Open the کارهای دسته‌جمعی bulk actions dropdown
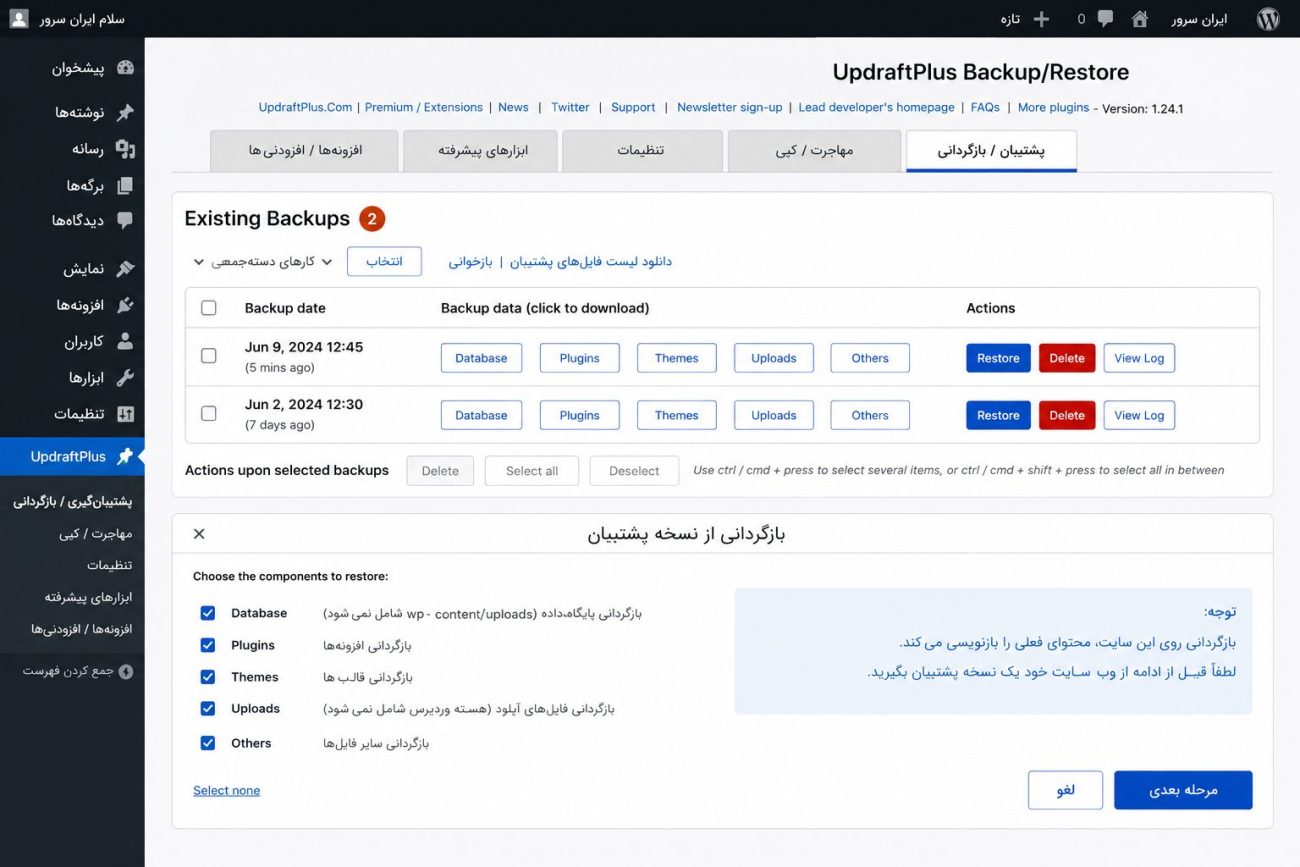This screenshot has width=1300, height=867. [263, 262]
